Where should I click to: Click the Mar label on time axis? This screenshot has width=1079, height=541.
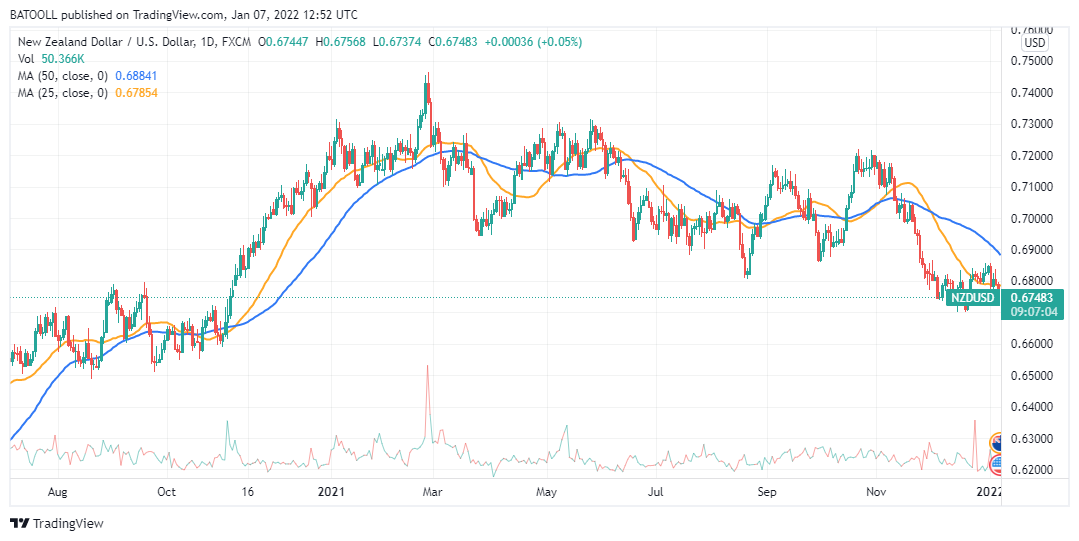click(x=431, y=492)
